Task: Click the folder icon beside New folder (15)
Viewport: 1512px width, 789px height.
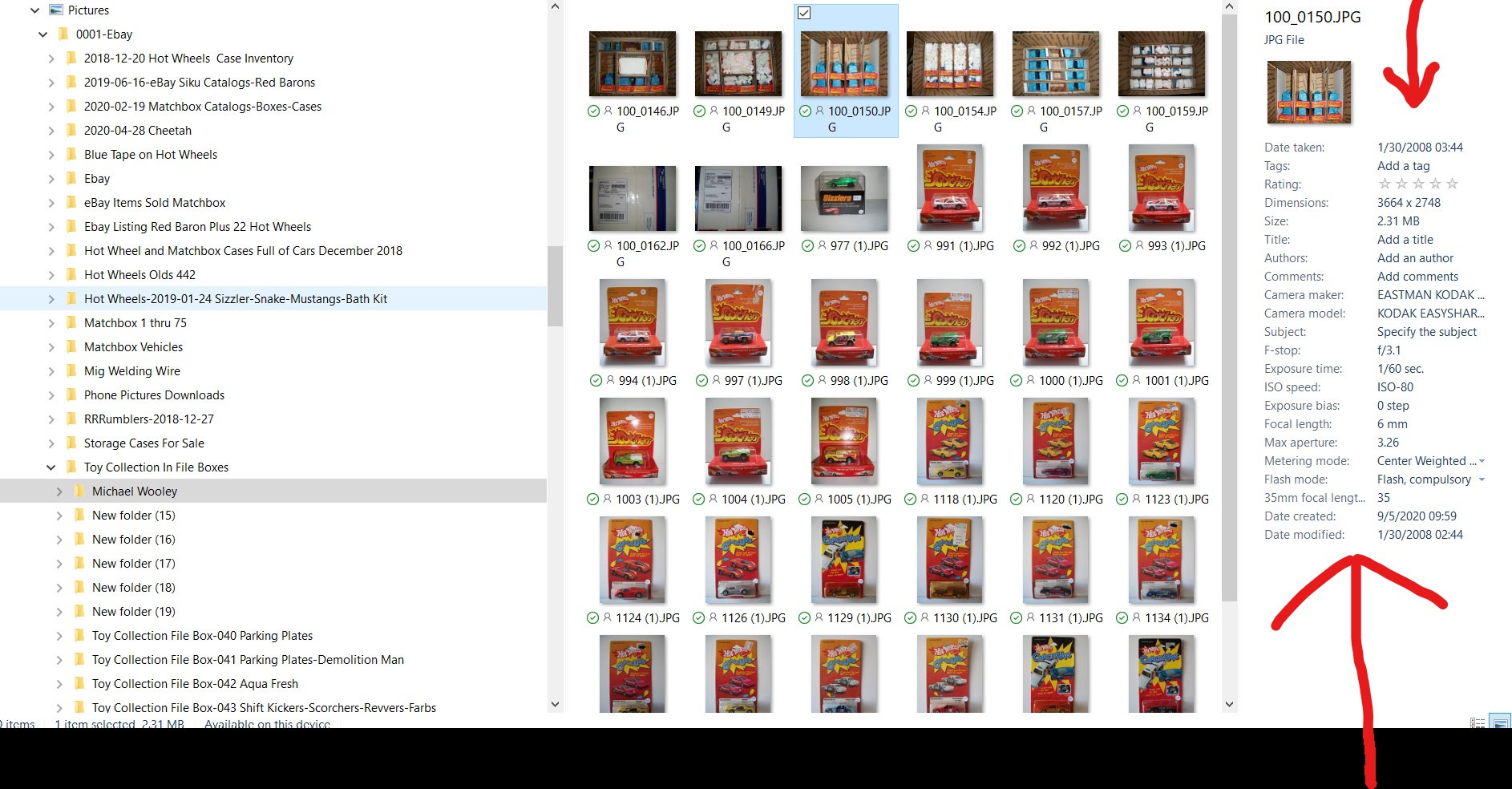Action: click(x=80, y=515)
